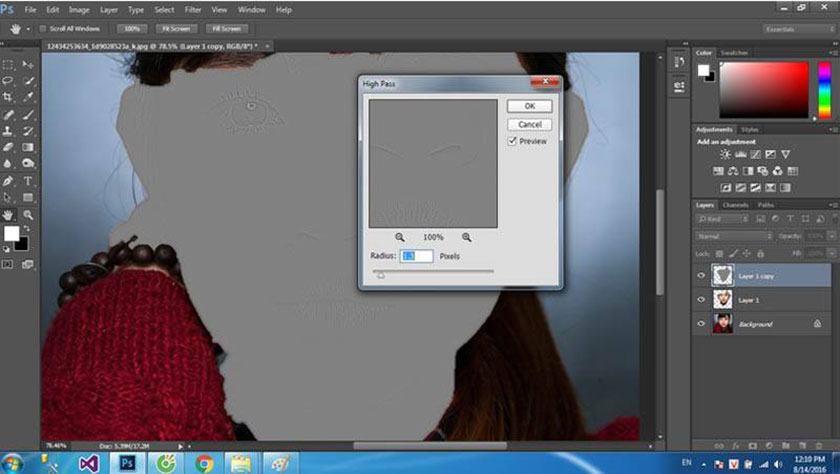
Task: Select the Rectangular Marquee tool
Action: [x=8, y=64]
